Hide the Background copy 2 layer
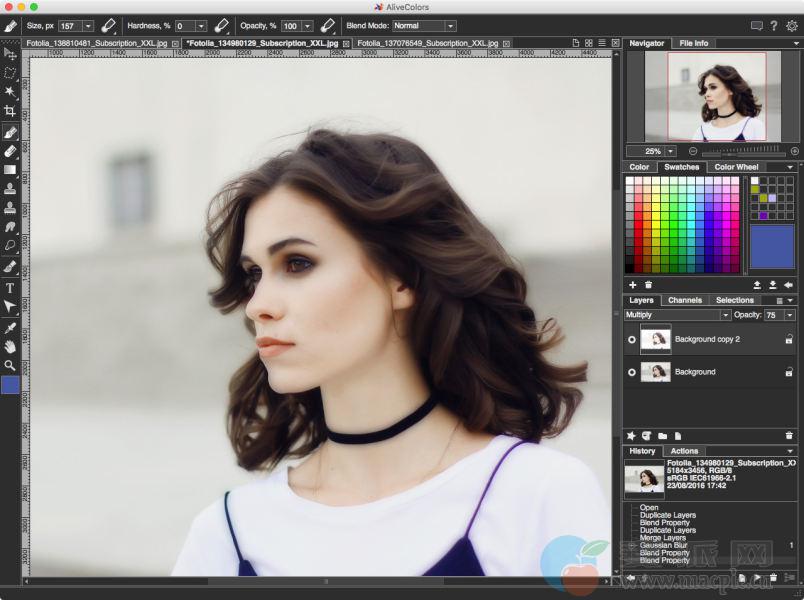This screenshot has width=804, height=600. click(632, 340)
